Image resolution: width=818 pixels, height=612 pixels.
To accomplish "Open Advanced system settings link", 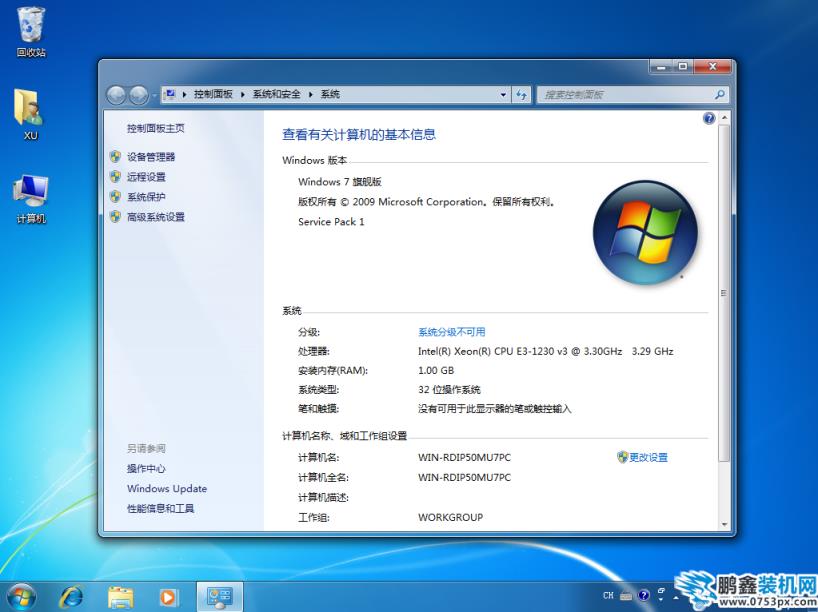I will [x=155, y=217].
